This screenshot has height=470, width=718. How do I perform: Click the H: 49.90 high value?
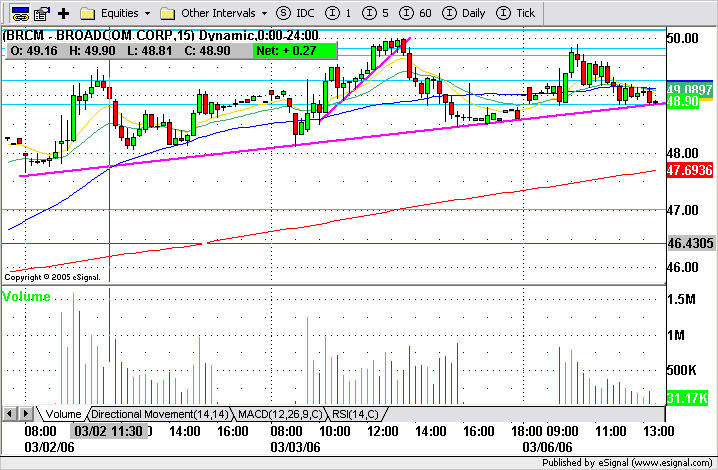pos(92,51)
